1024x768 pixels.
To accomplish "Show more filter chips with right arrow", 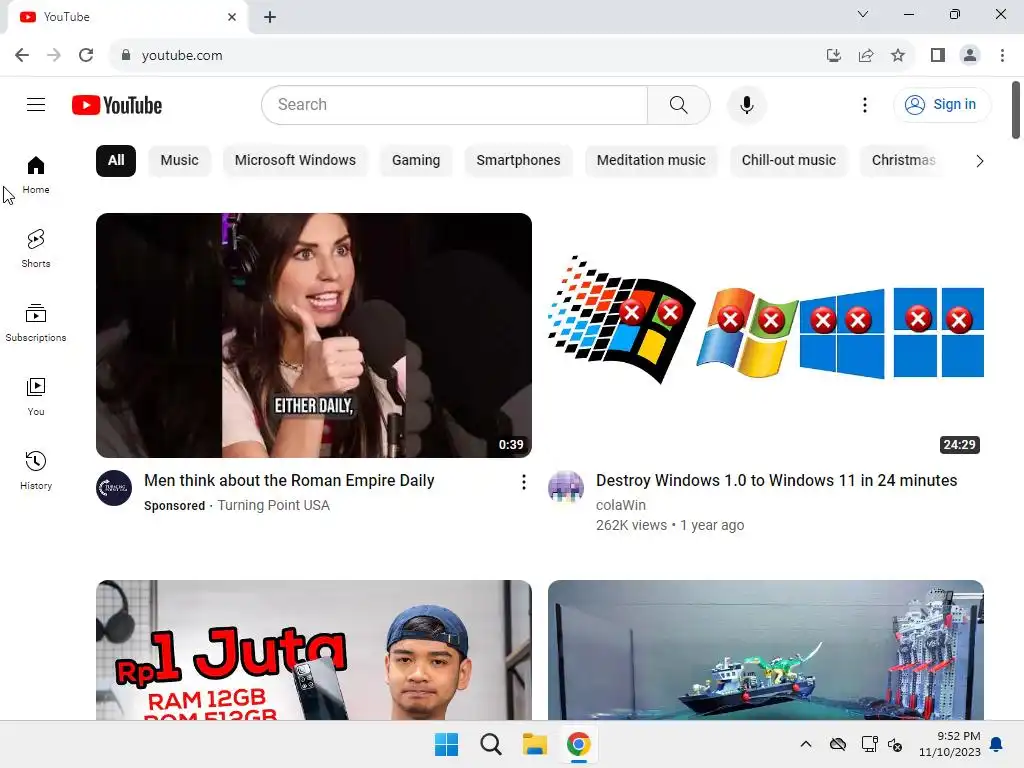I will tap(979, 161).
